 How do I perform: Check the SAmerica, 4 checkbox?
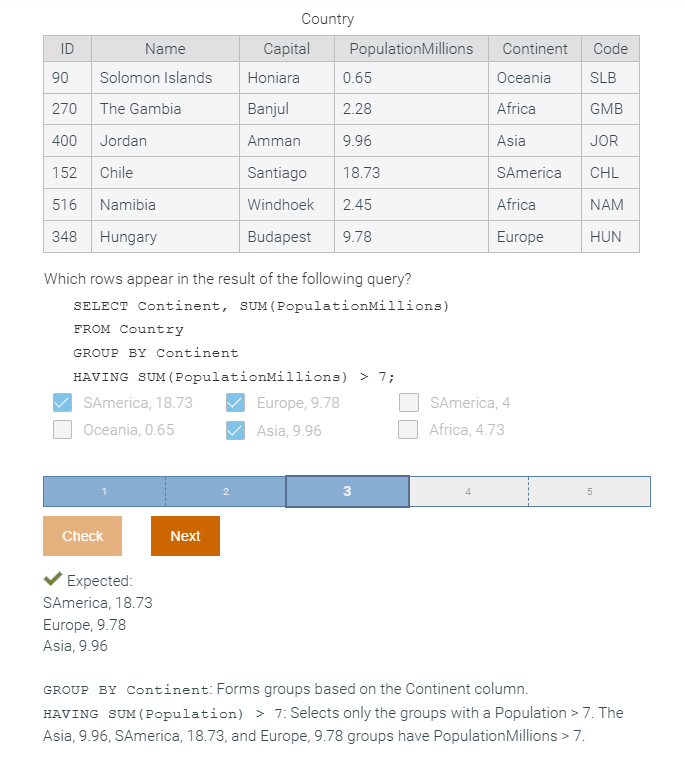pyautogui.click(x=409, y=403)
